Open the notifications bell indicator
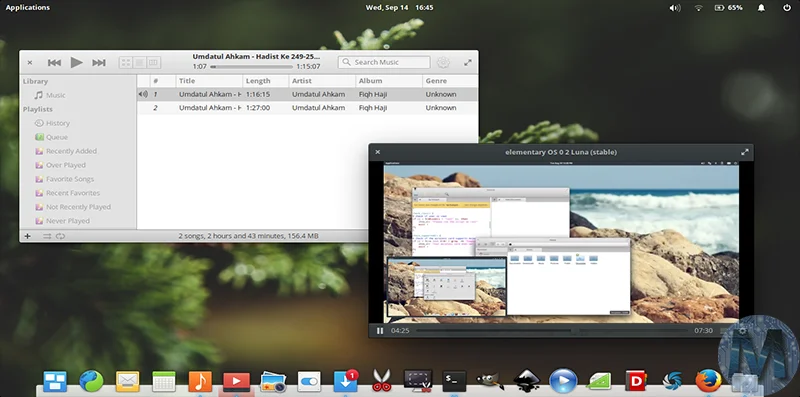The image size is (800, 397). (x=761, y=8)
